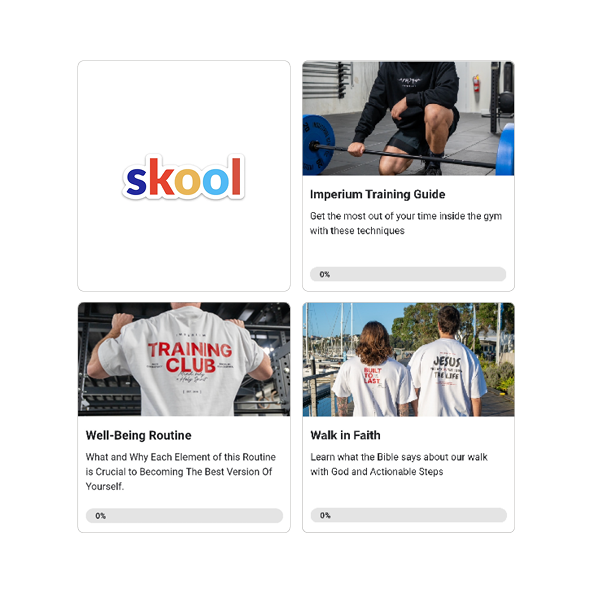Open the blank skool logo card

[184, 176]
